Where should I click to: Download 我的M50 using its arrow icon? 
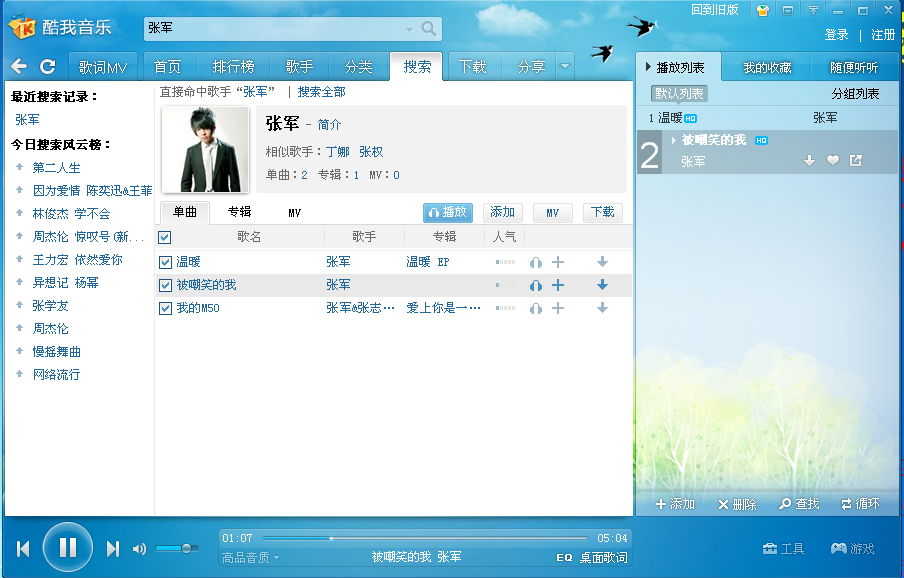point(602,308)
